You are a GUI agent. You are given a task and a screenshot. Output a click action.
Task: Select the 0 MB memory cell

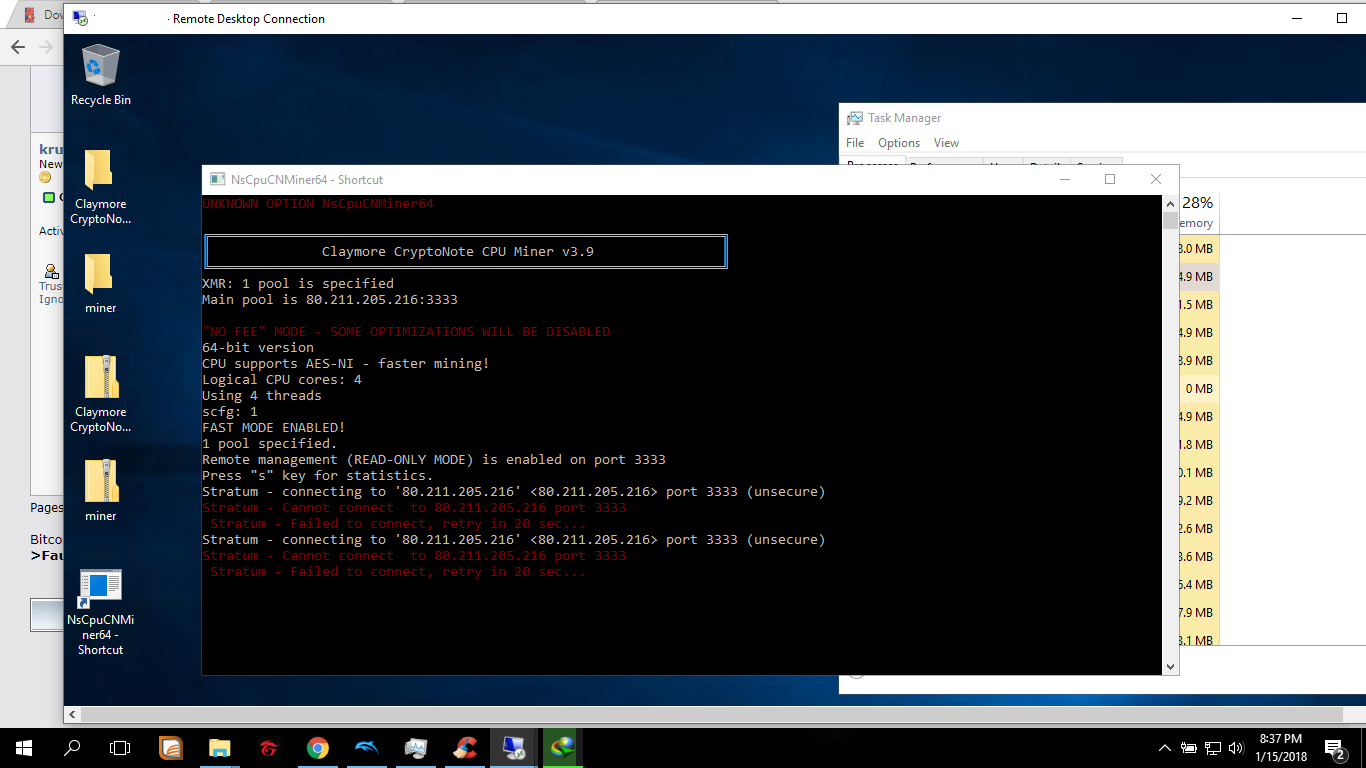point(1199,389)
